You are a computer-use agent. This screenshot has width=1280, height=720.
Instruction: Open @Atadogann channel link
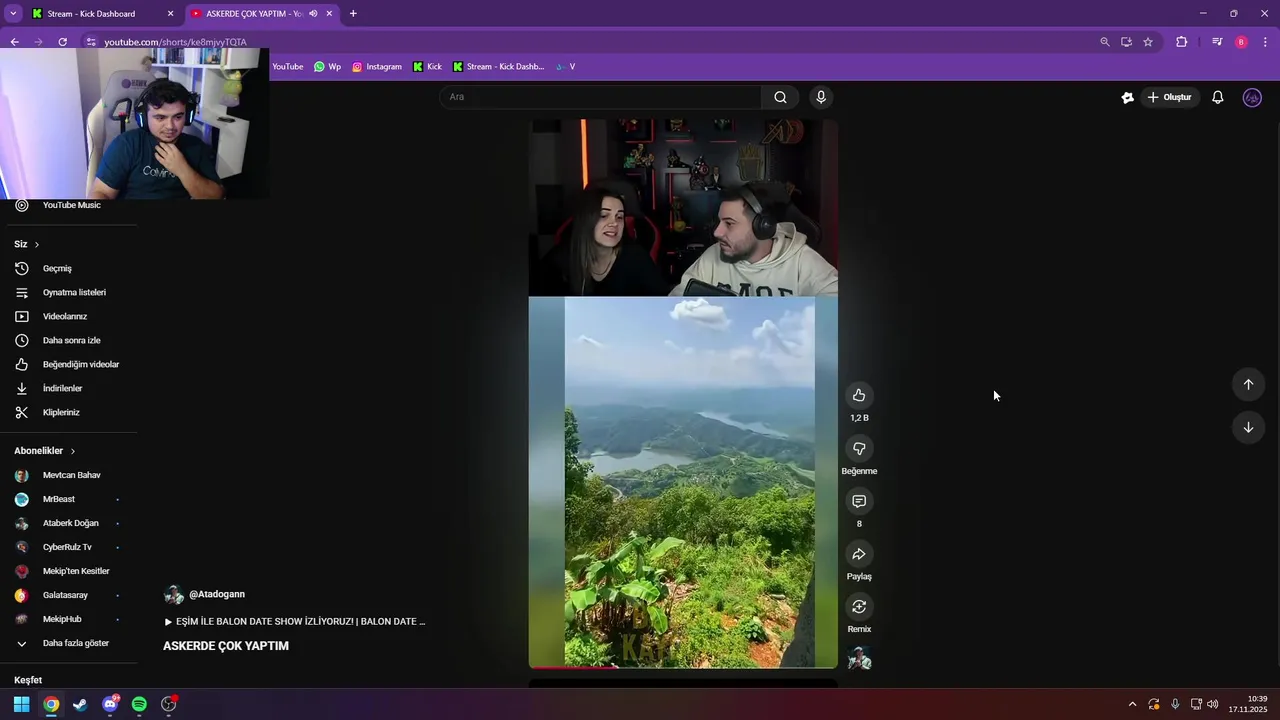coord(217,594)
